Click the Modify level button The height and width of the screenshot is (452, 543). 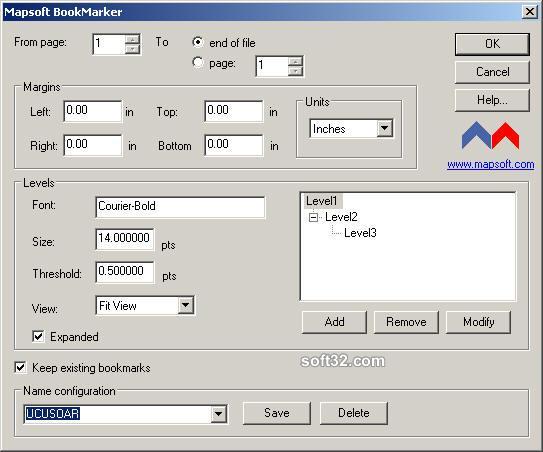[x=478, y=322]
